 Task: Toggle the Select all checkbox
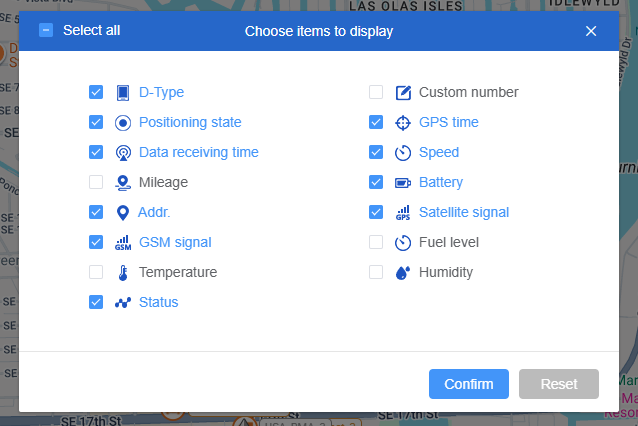[x=46, y=30]
